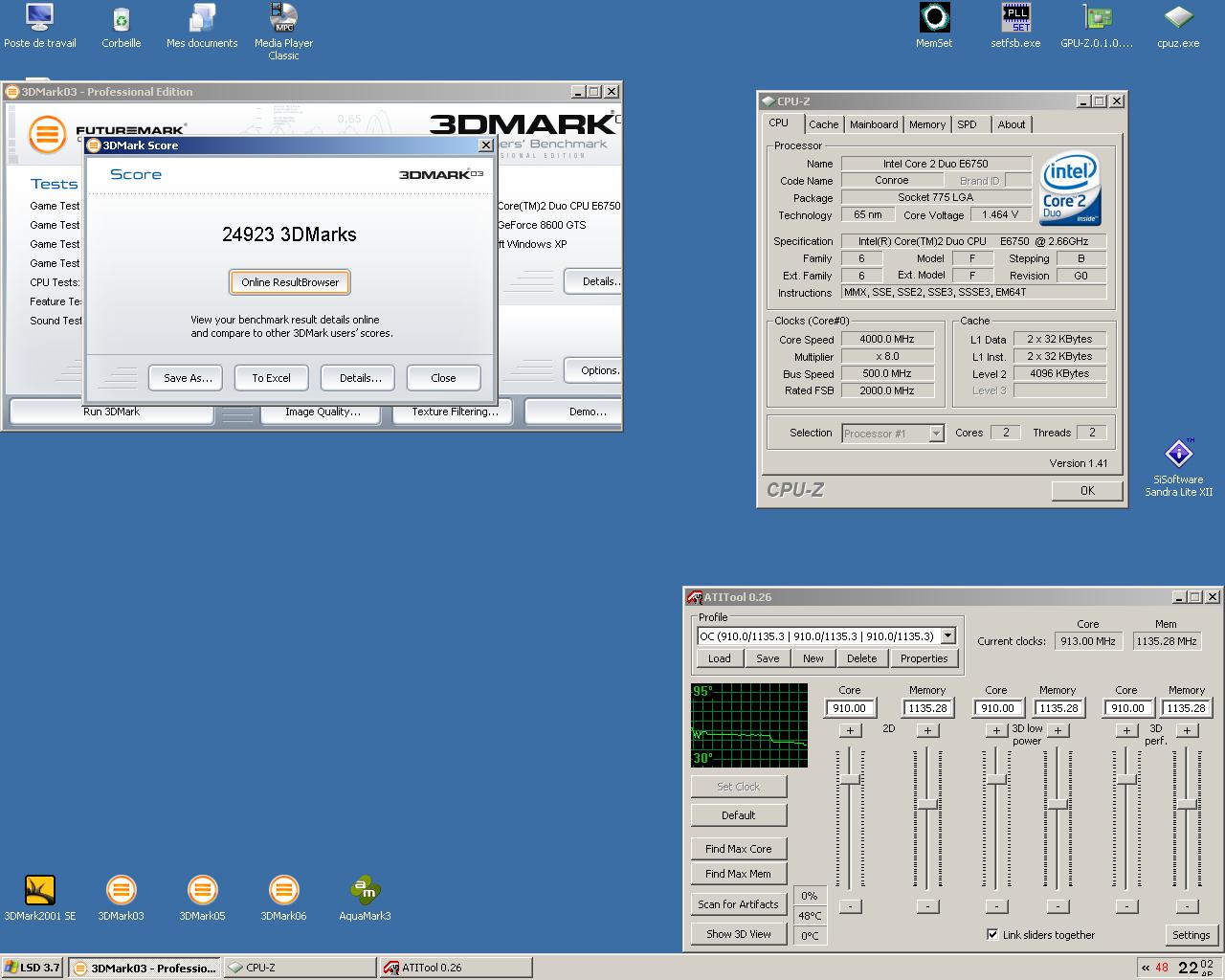1225x980 pixels.
Task: Click Save As in 3DMark Score
Action: click(x=188, y=378)
